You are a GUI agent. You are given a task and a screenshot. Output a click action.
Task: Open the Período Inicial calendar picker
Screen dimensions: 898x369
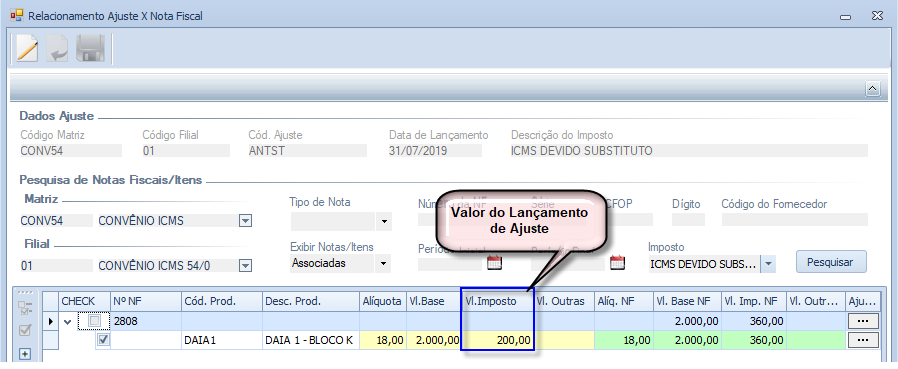pyautogui.click(x=494, y=263)
